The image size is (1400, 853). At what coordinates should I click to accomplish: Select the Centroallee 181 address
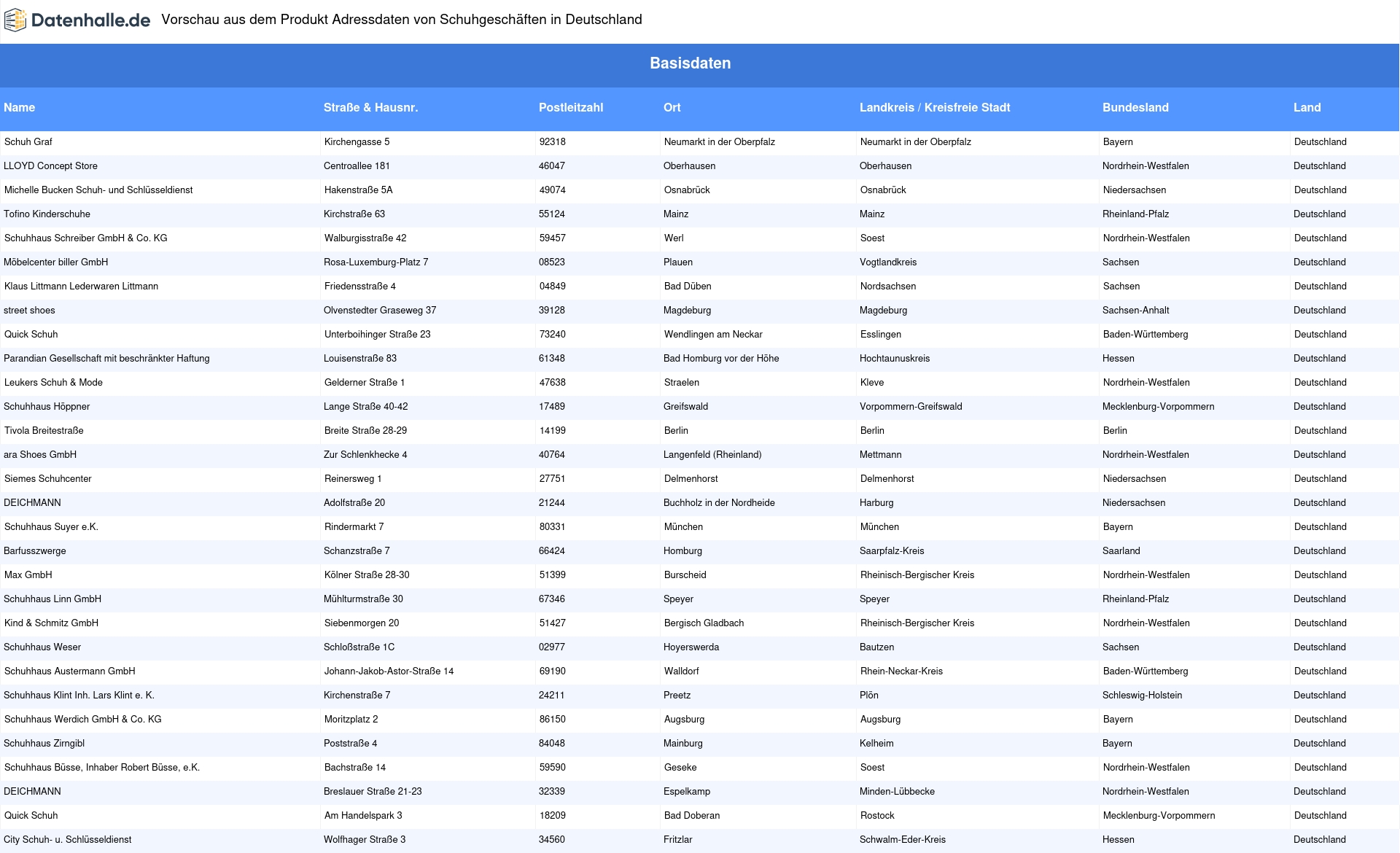357,165
